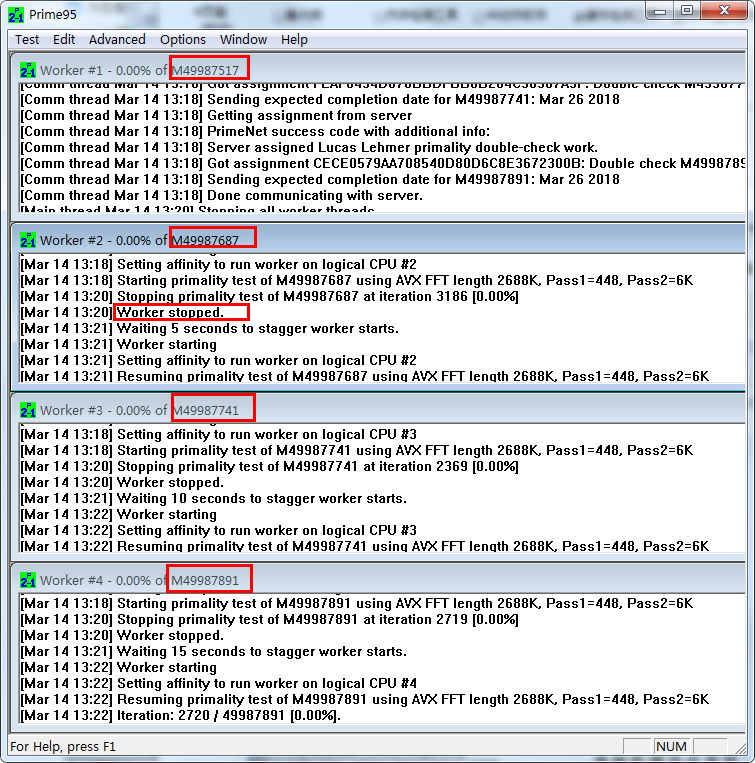Click the Worker #2 window icon

click(28, 240)
